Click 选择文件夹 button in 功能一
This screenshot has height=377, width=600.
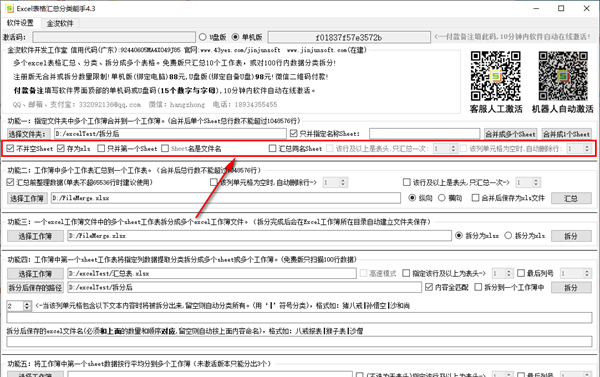coord(29,134)
